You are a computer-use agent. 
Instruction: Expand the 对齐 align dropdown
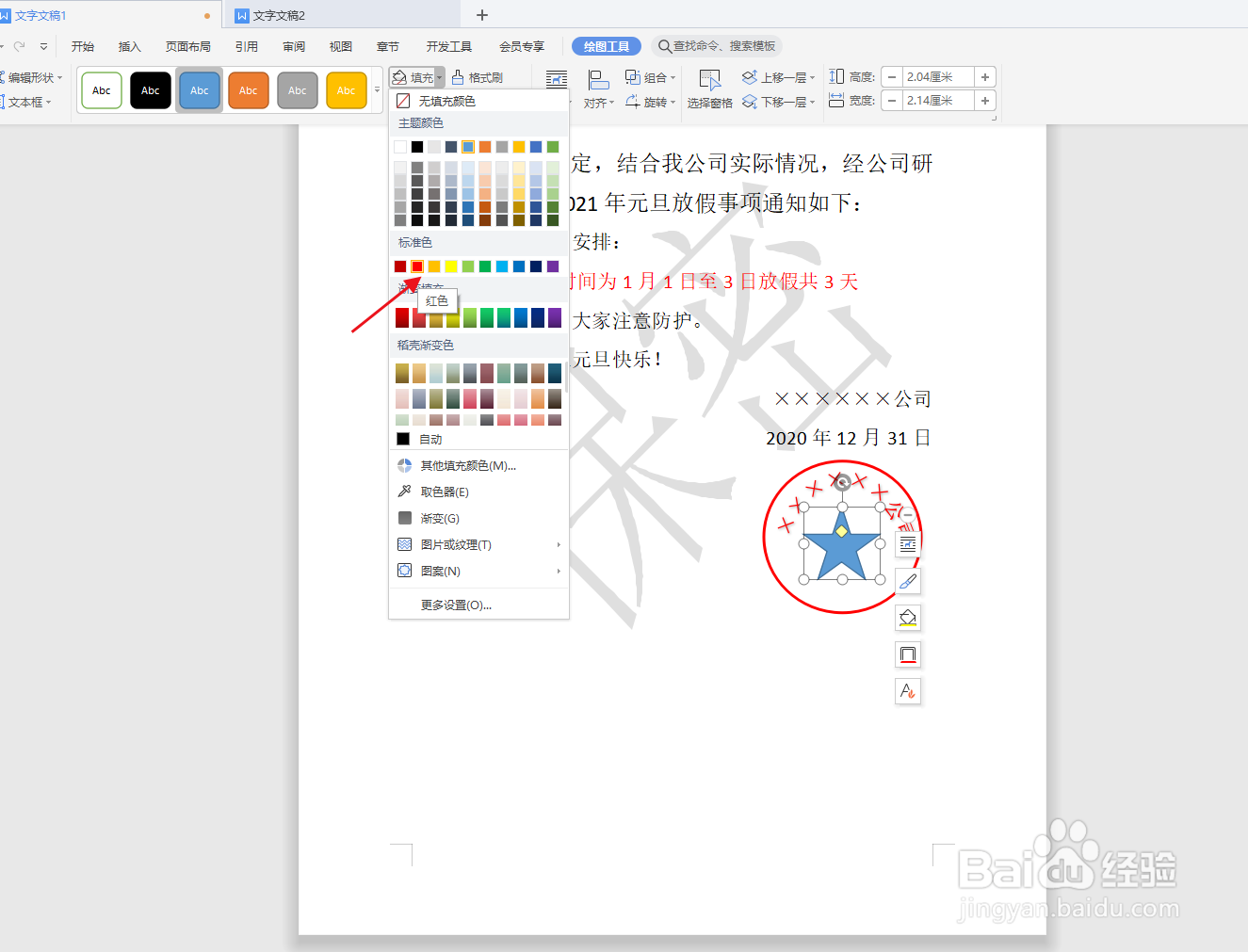[598, 102]
